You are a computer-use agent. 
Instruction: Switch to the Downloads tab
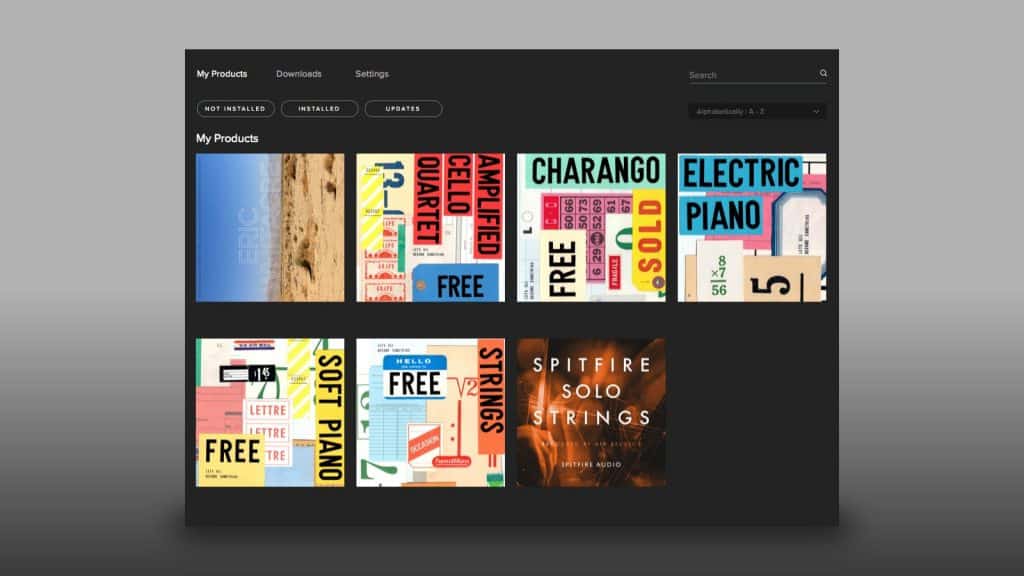[x=298, y=73]
